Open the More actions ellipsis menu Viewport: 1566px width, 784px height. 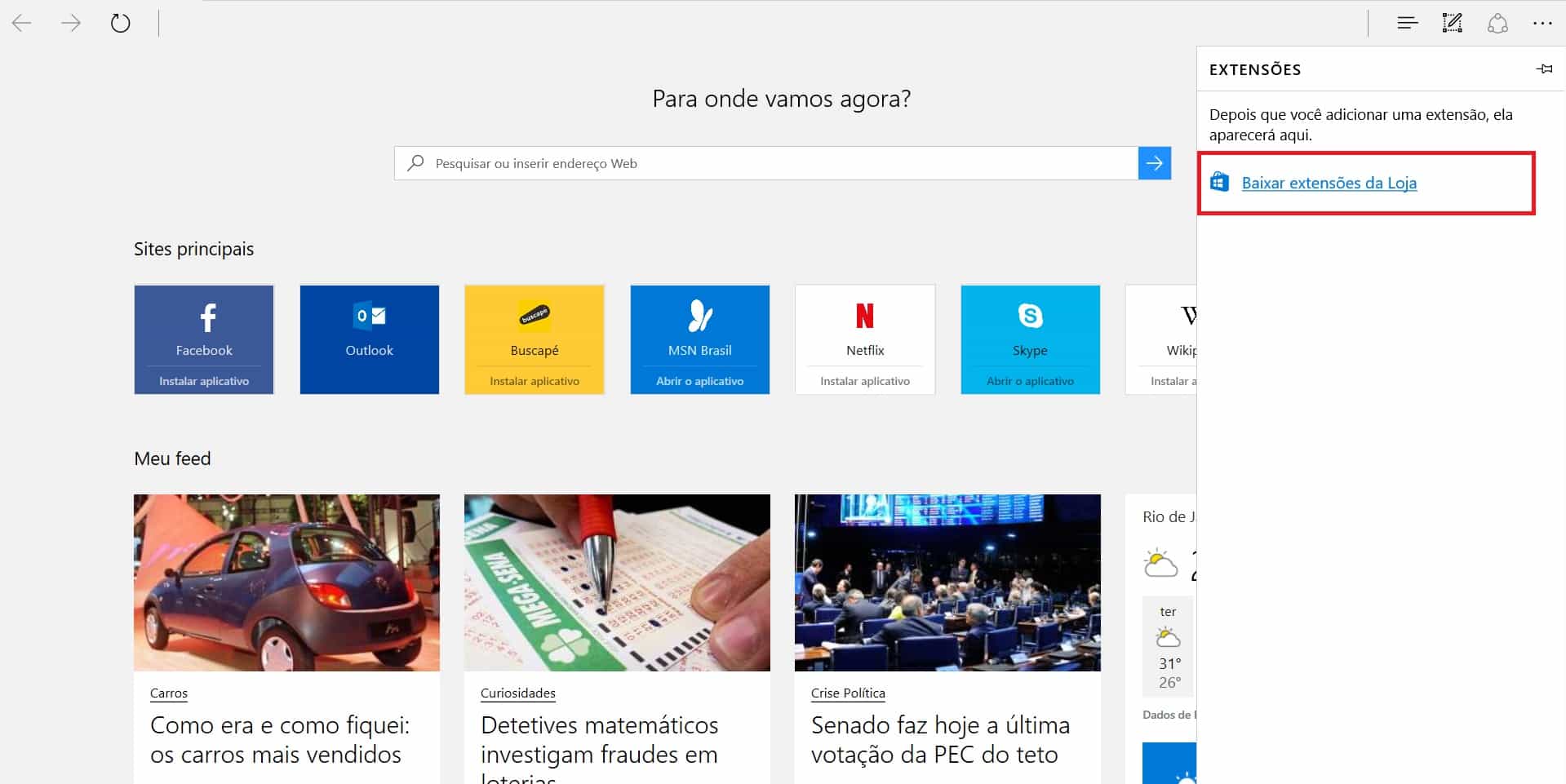click(1542, 23)
